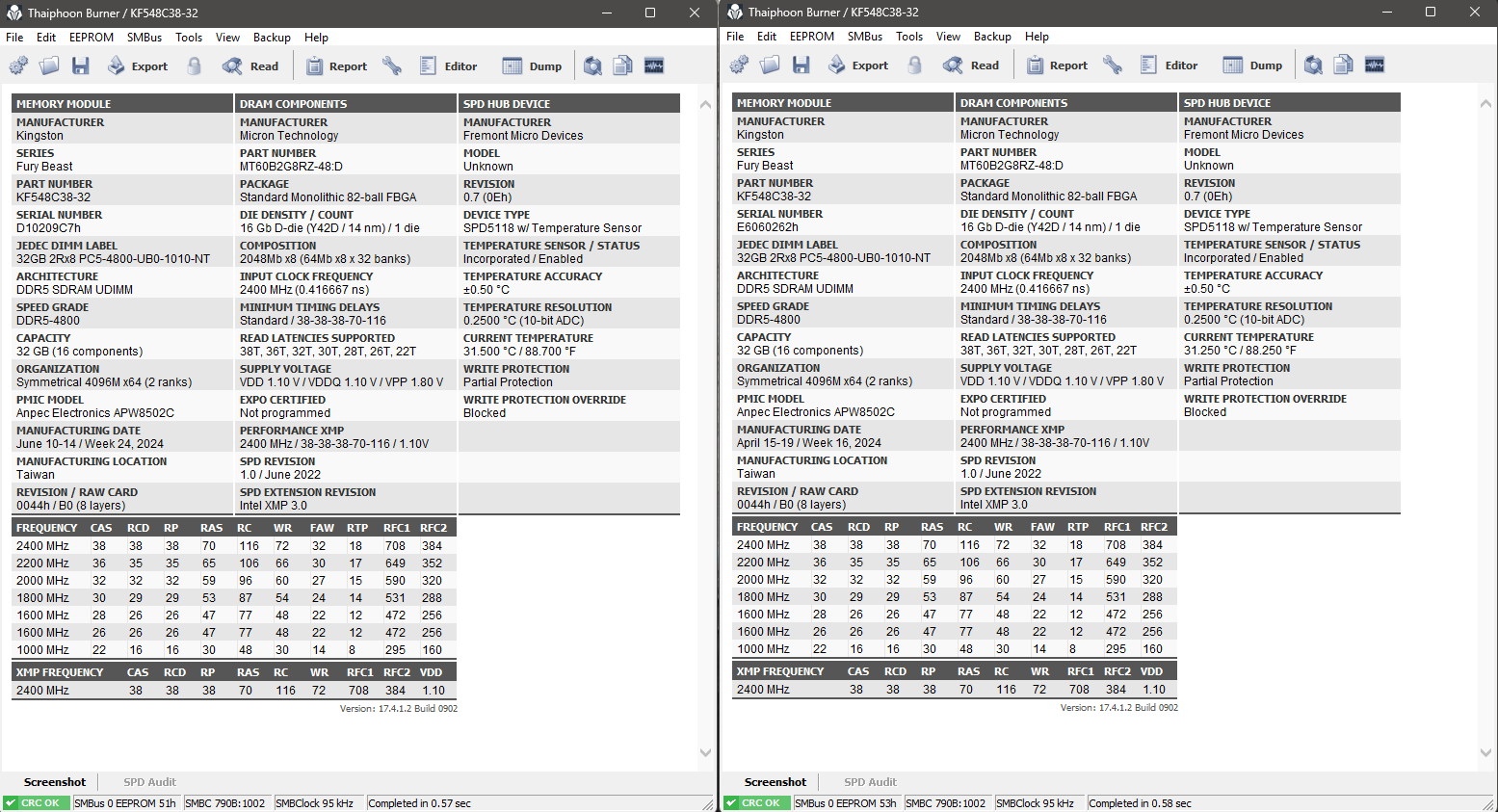Open Help menu in EEPROM 51h window
The image size is (1498, 812).
coord(316,38)
